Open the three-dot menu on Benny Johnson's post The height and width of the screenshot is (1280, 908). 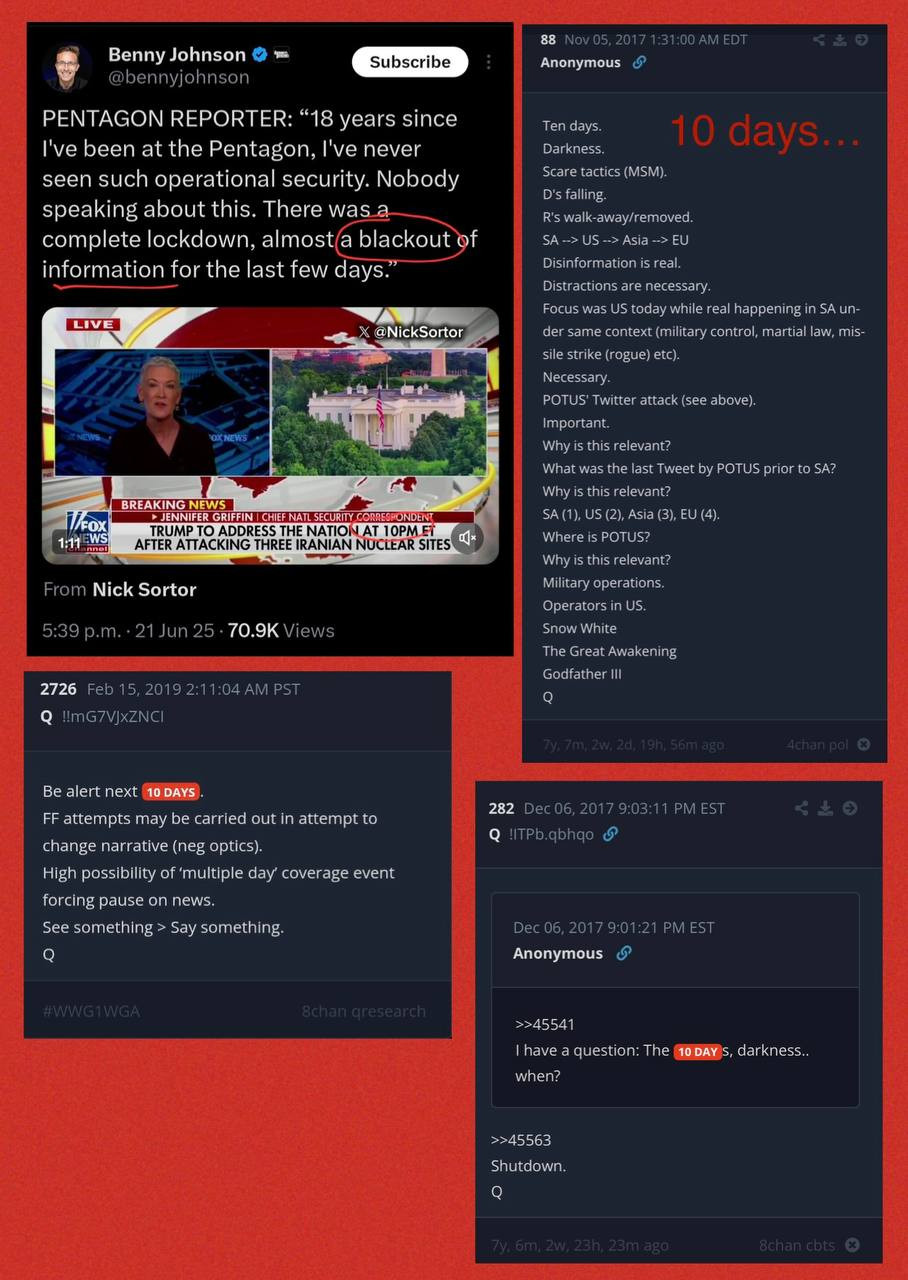pos(488,61)
